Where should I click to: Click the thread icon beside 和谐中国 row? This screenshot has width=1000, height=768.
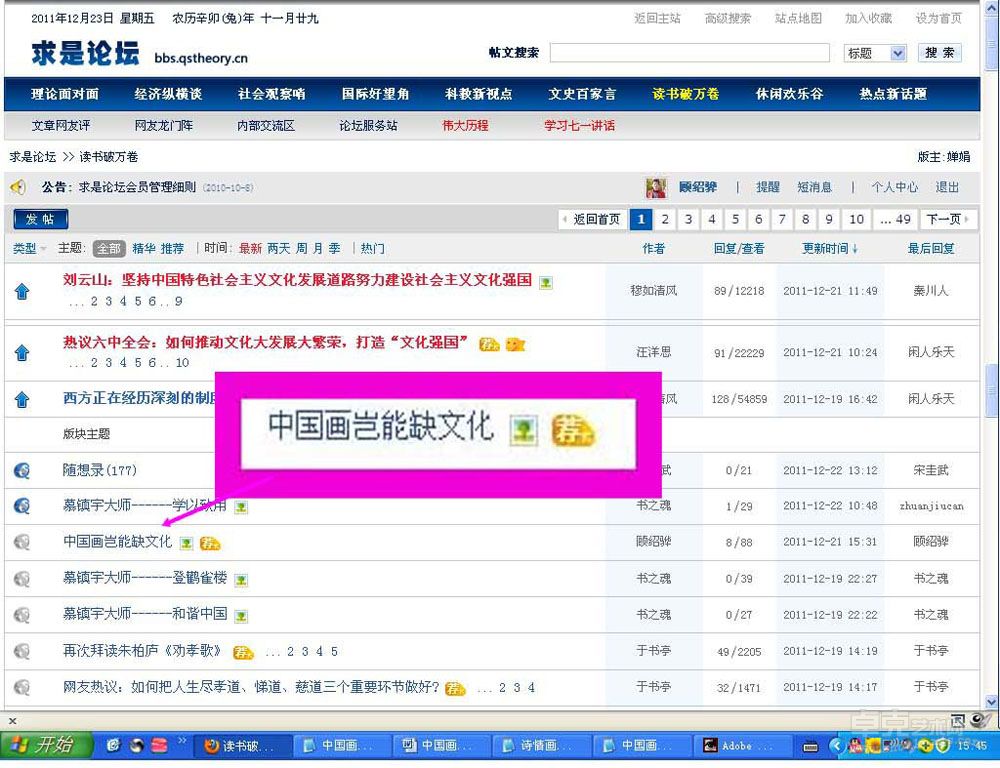[22, 615]
